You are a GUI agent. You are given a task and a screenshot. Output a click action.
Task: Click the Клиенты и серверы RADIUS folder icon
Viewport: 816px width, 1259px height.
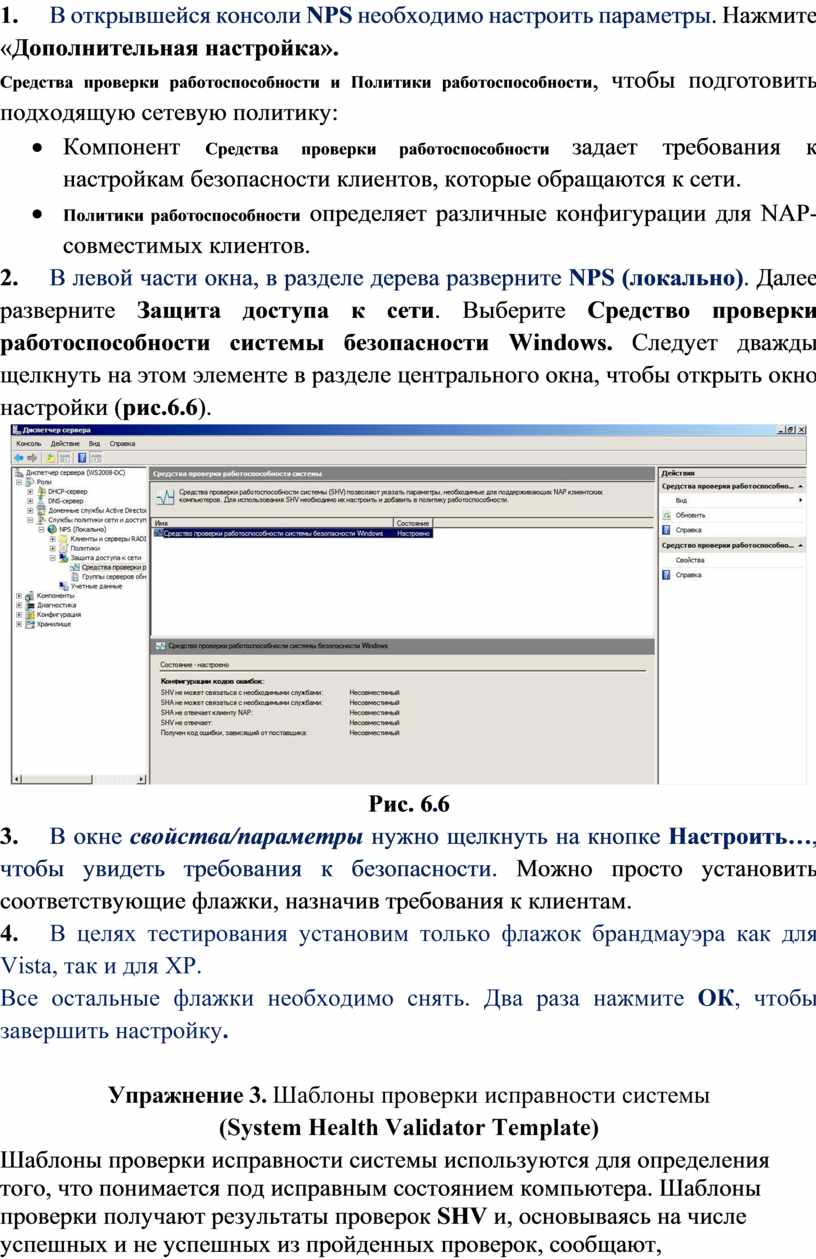tap(64, 539)
